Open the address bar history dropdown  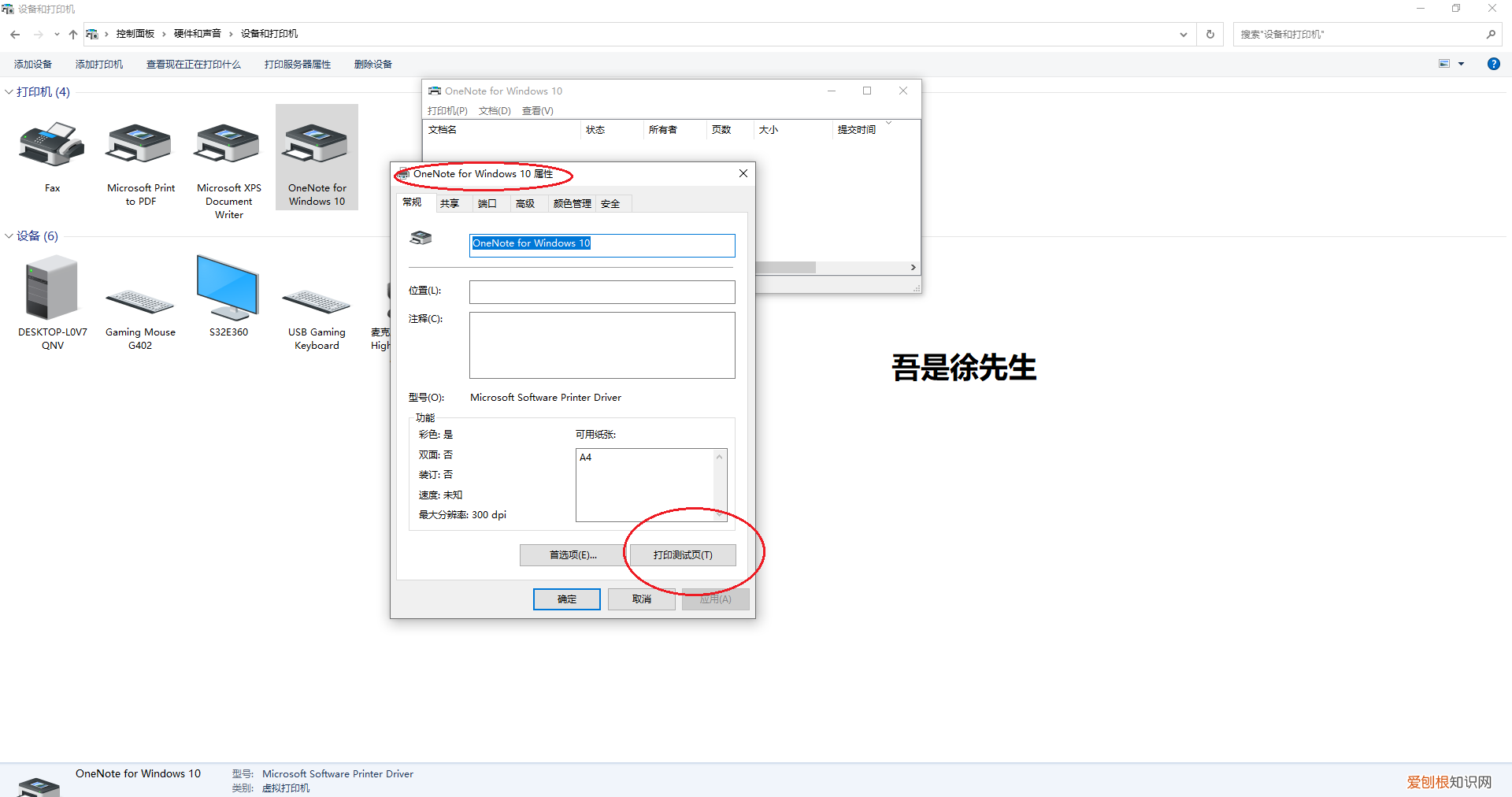click(1183, 34)
